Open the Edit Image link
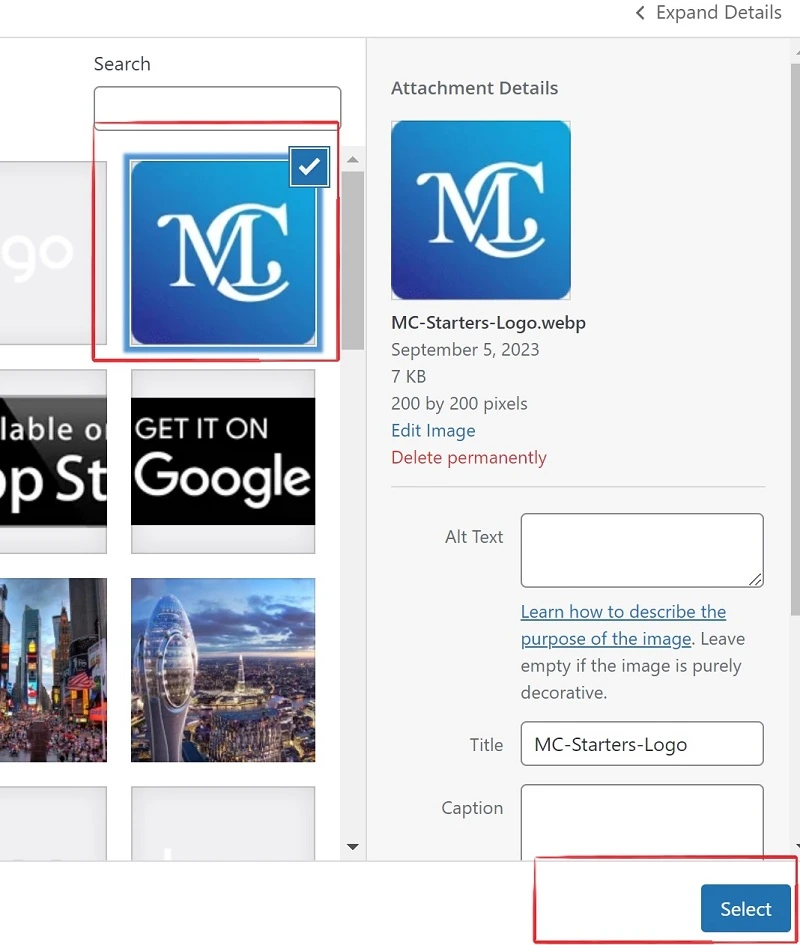Screen dimensions: 800x945 coord(433,430)
